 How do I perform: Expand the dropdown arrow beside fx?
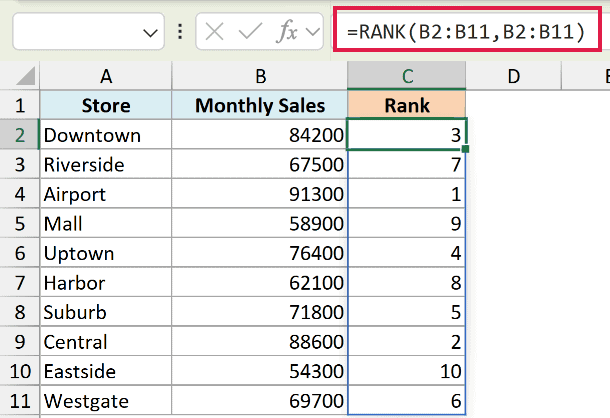[x=313, y=32]
